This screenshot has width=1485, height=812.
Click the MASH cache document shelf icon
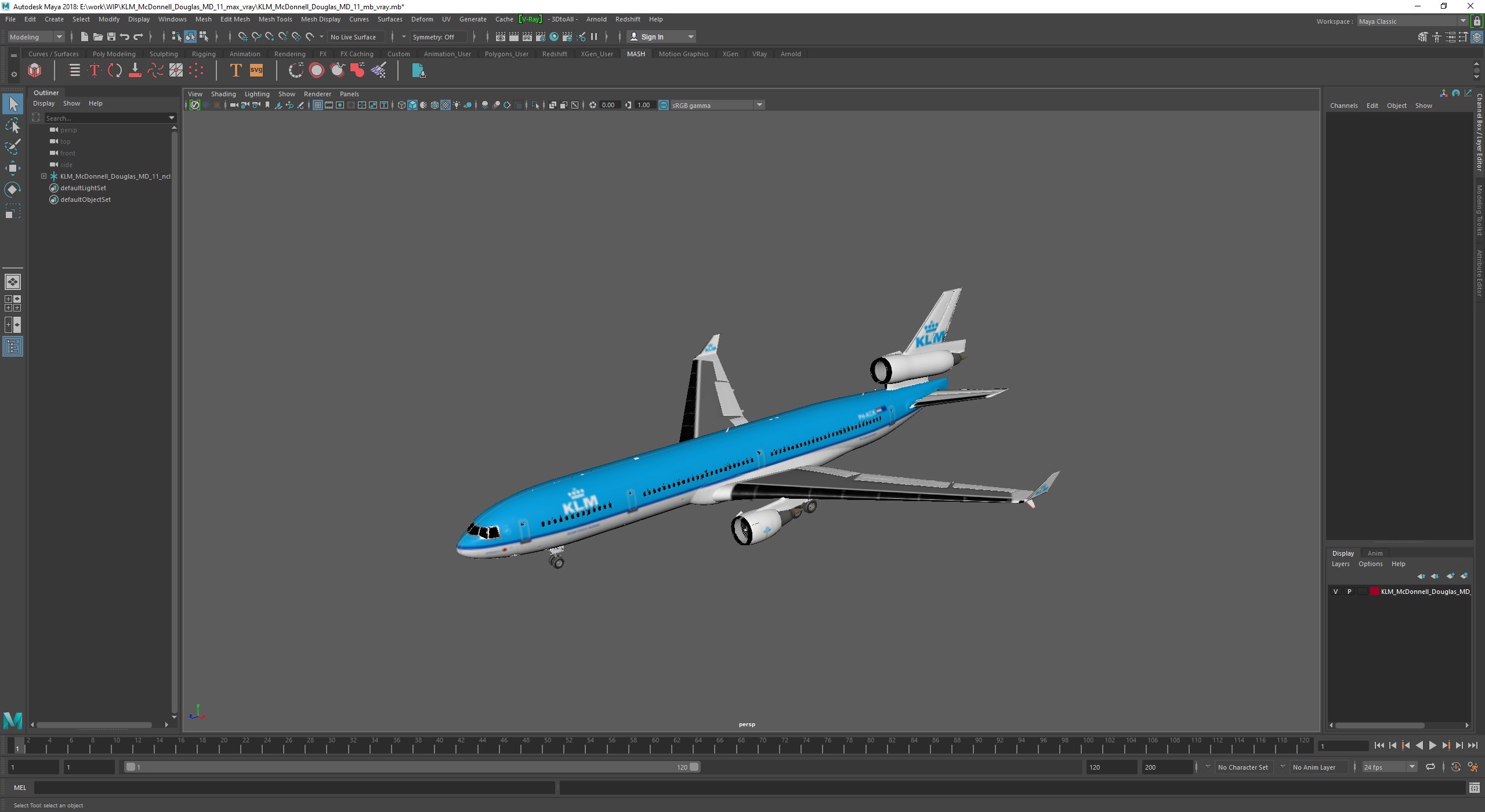pyautogui.click(x=418, y=71)
